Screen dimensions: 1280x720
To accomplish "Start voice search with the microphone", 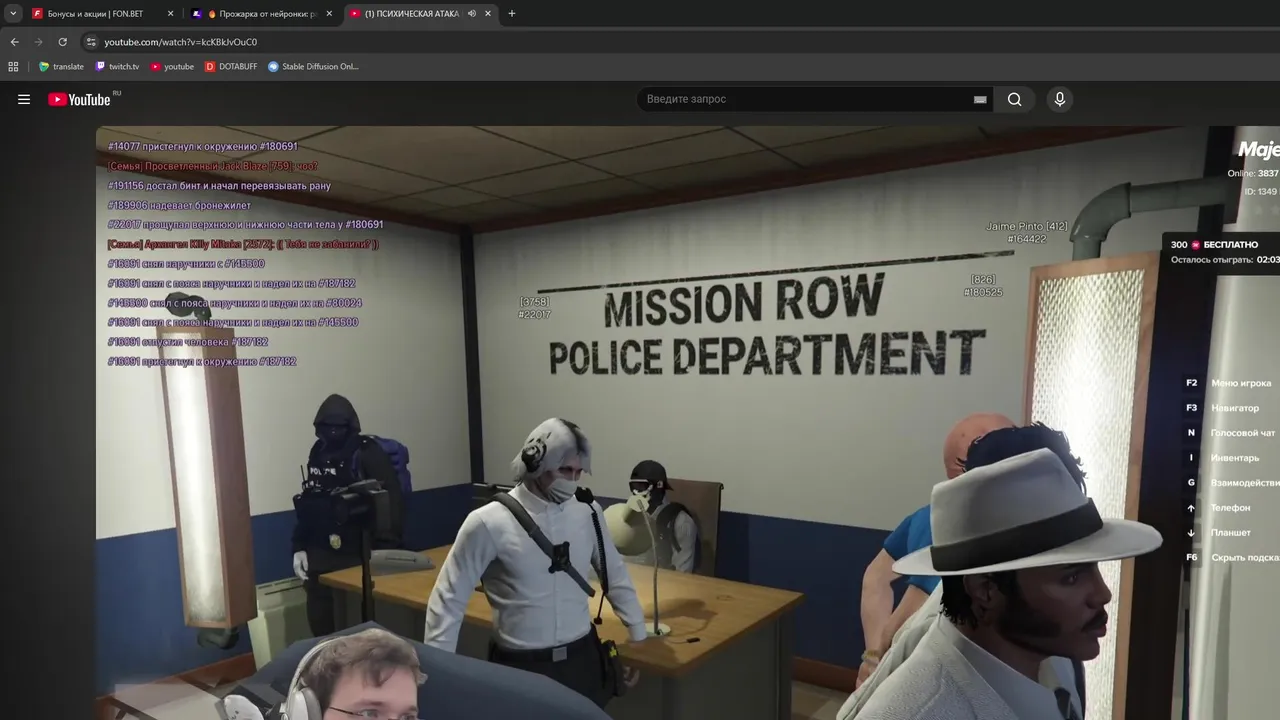I will click(x=1060, y=99).
